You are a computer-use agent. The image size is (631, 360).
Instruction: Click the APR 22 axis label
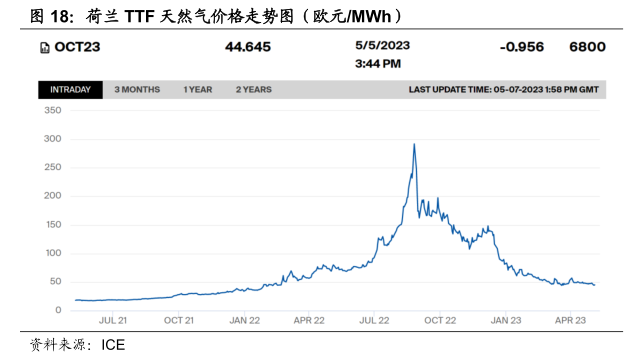309,321
